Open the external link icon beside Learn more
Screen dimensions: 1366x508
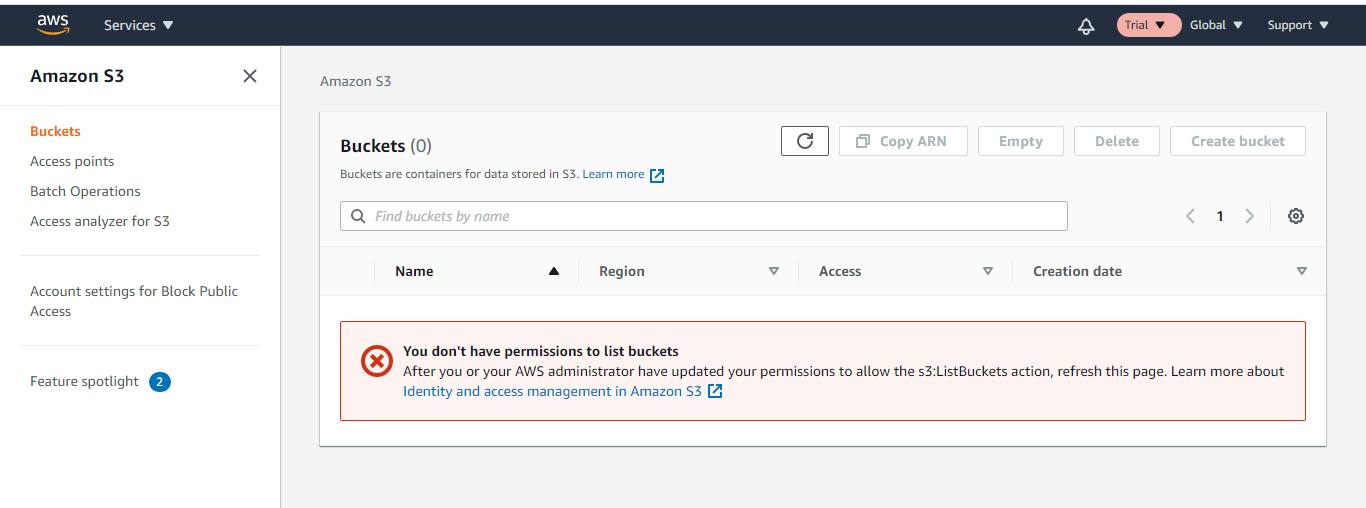[657, 175]
